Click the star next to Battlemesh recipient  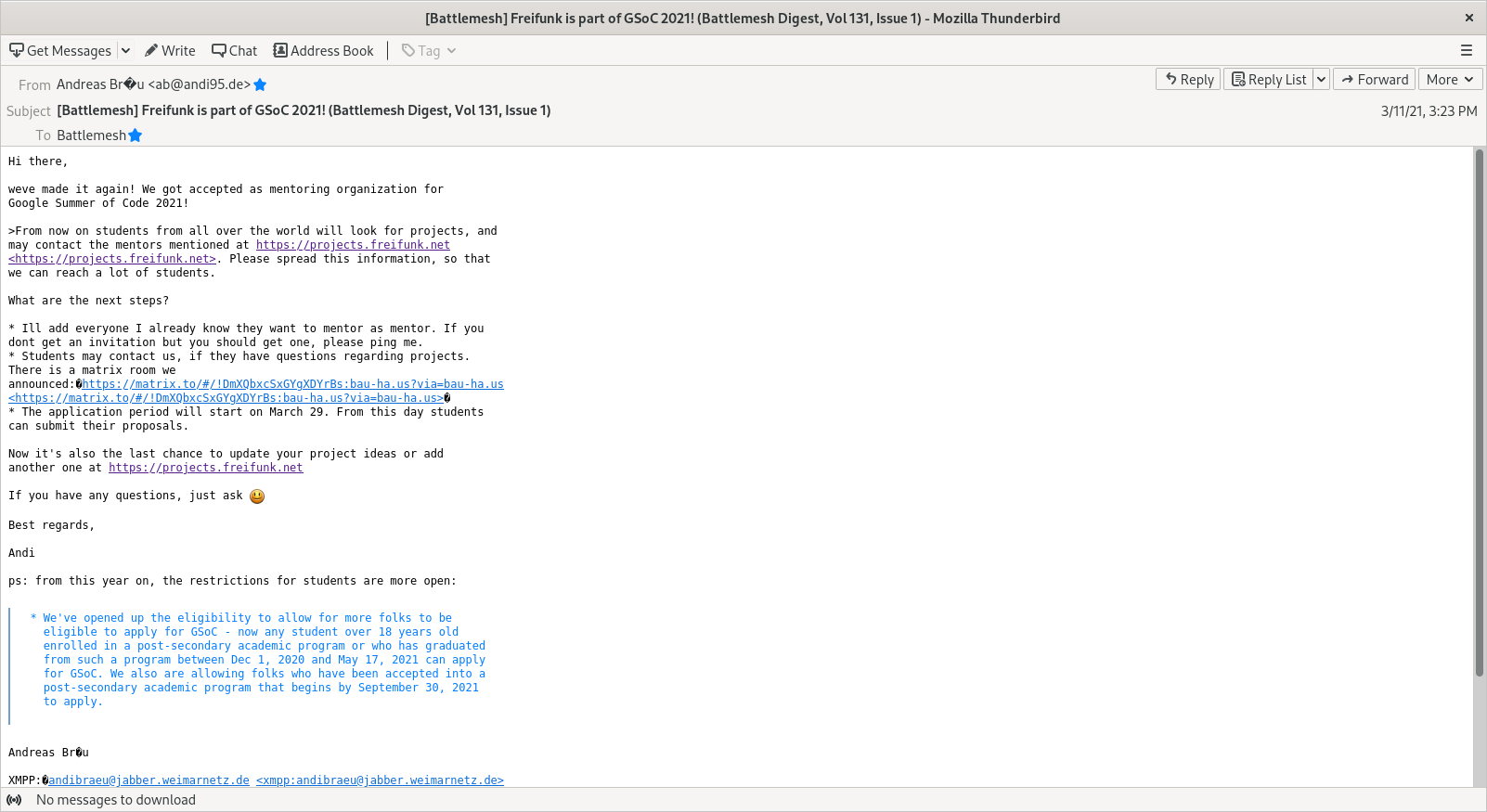point(136,135)
